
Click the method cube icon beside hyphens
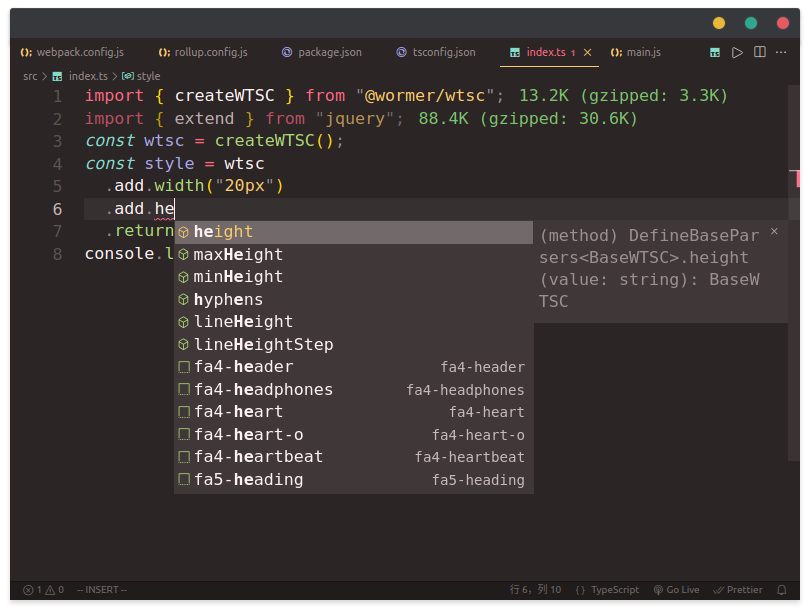point(183,300)
